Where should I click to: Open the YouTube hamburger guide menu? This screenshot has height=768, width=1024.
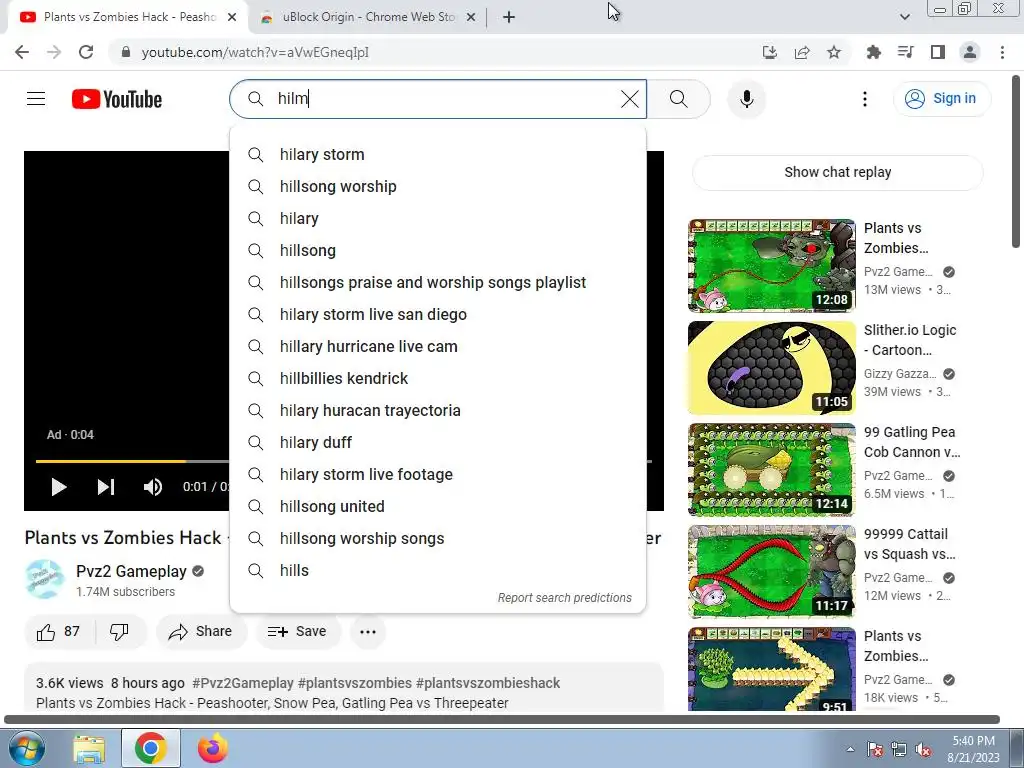tap(36, 99)
